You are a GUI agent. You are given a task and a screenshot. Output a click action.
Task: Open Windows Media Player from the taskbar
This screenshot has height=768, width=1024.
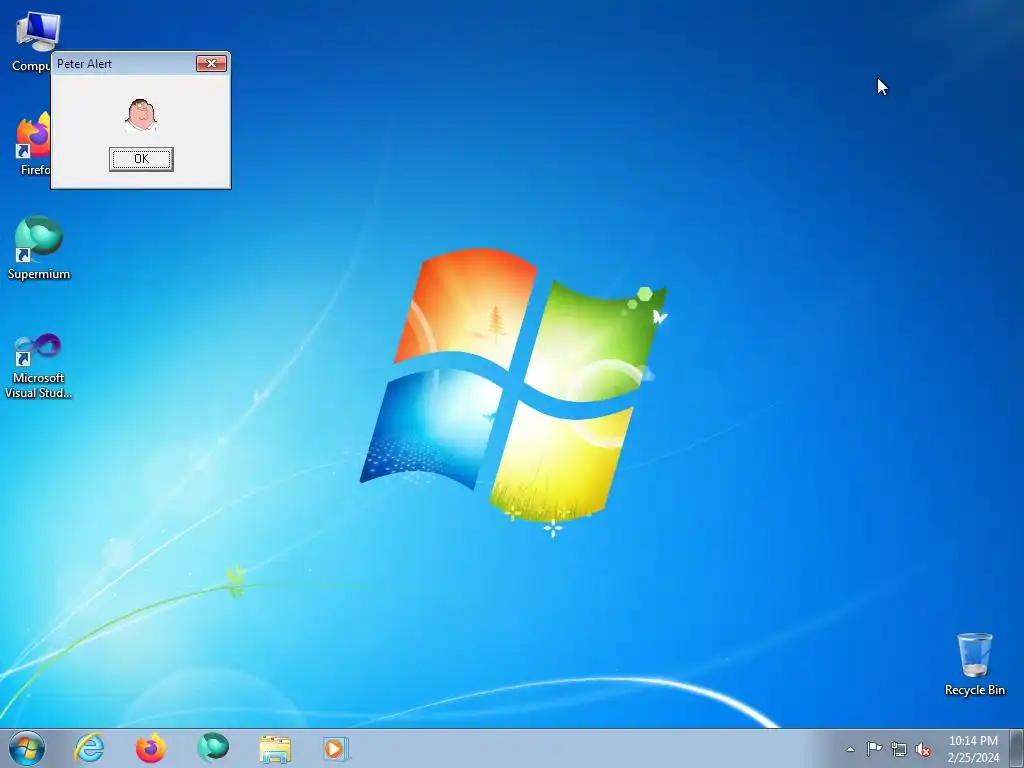(x=336, y=748)
